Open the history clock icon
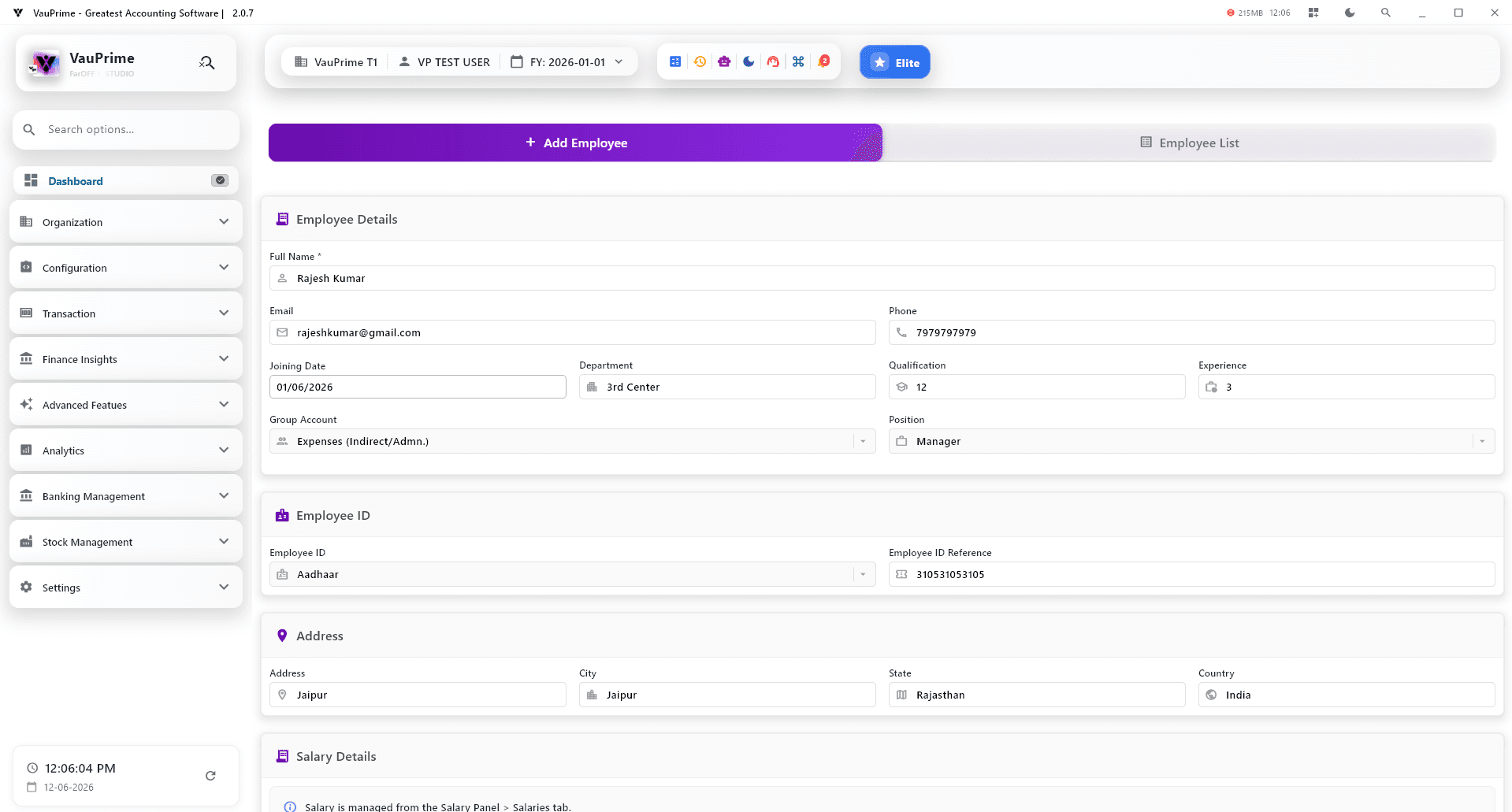 tap(700, 61)
